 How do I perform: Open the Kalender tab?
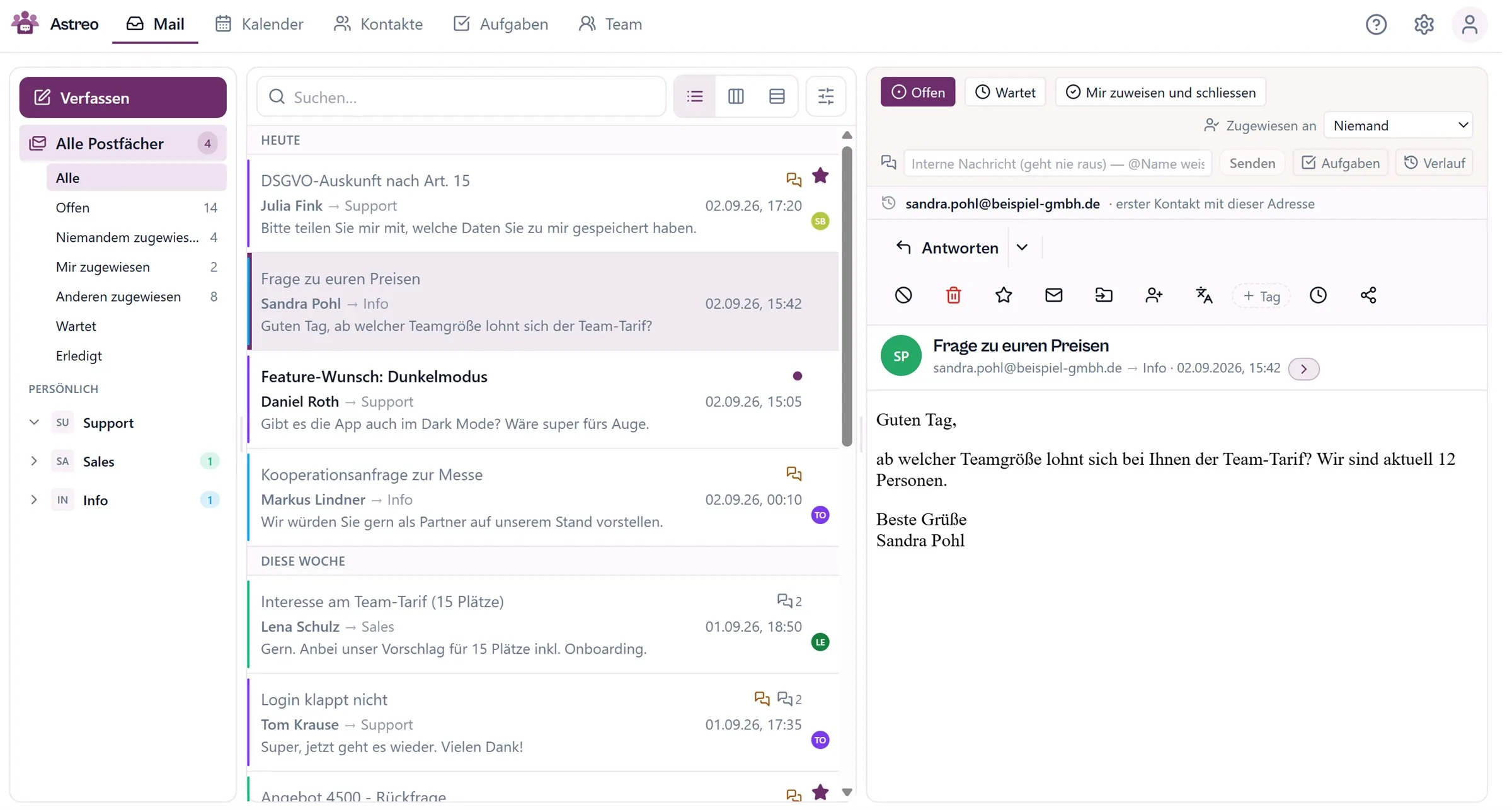pos(261,25)
